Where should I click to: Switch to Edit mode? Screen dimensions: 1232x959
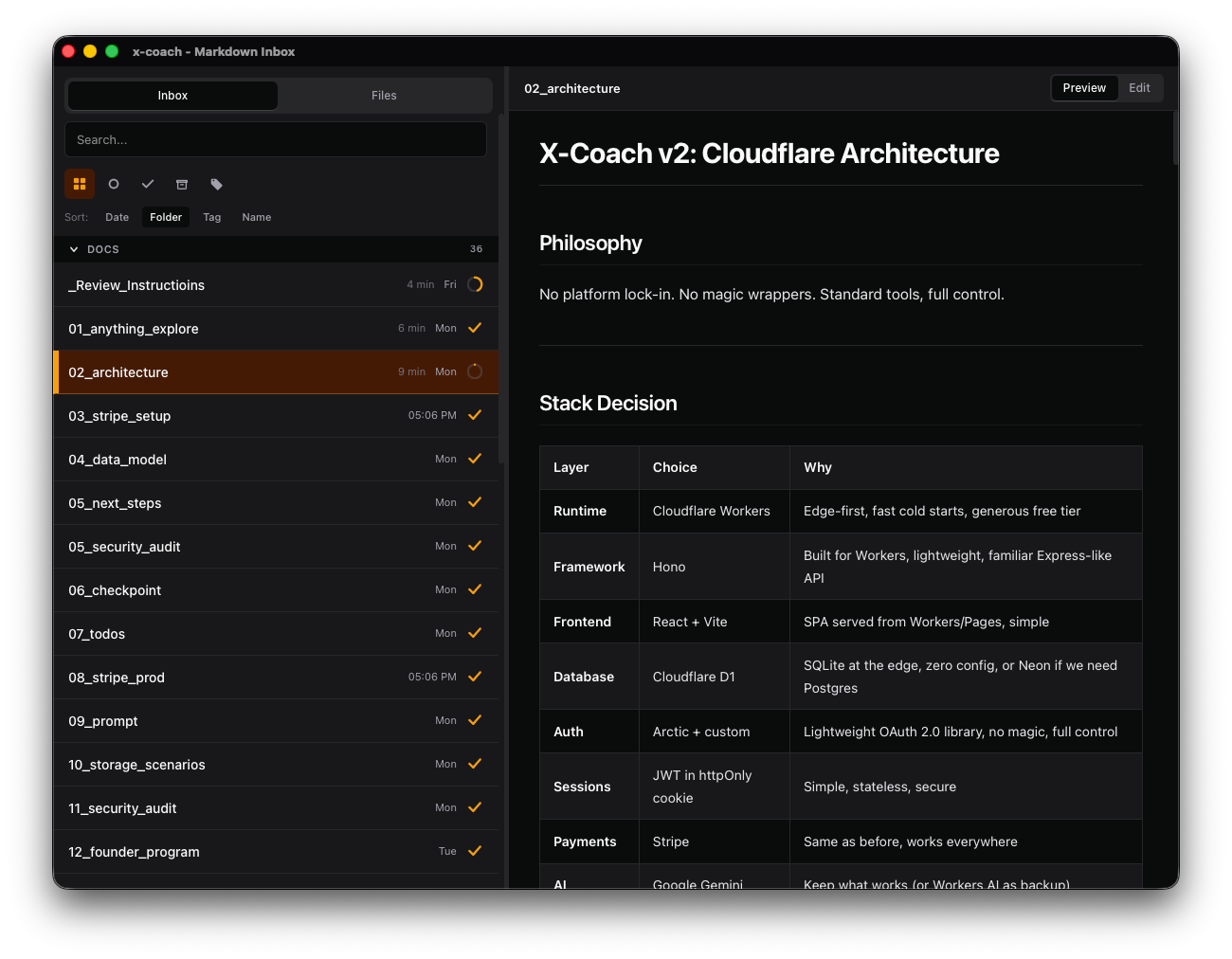[x=1139, y=88]
